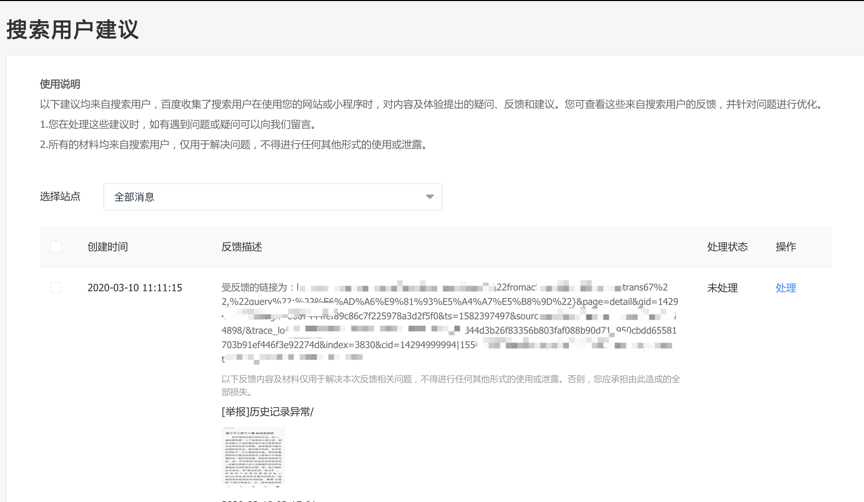
Task: Toggle the select-all checkbox in table header
Action: (x=56, y=247)
